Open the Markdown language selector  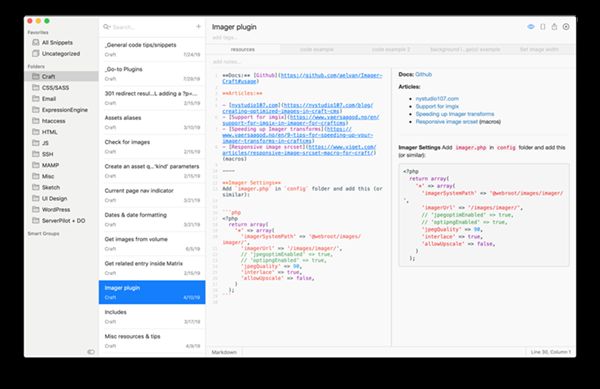tap(224, 352)
